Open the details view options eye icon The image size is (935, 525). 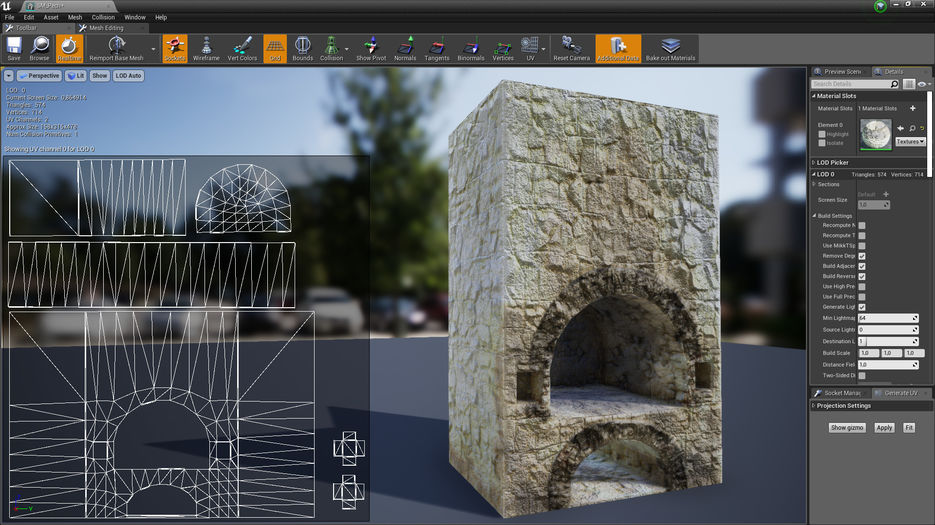923,84
